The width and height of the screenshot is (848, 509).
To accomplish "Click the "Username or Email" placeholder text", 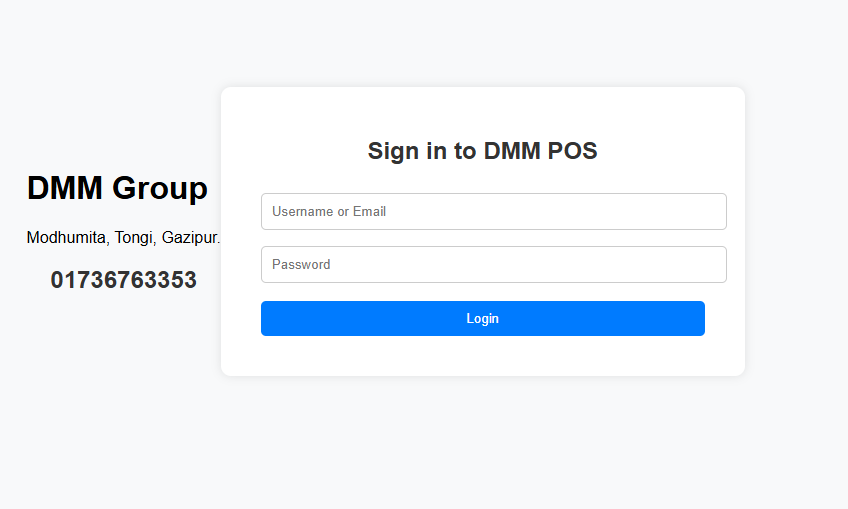I will pos(329,212).
